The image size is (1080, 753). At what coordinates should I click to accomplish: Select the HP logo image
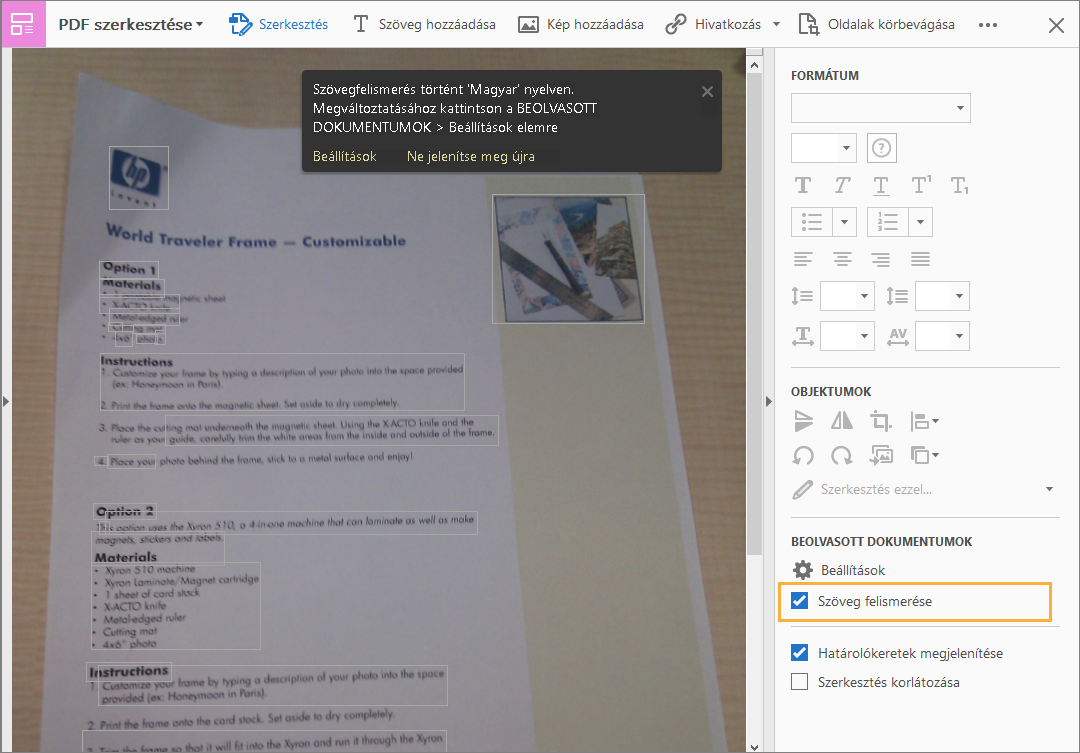point(138,178)
